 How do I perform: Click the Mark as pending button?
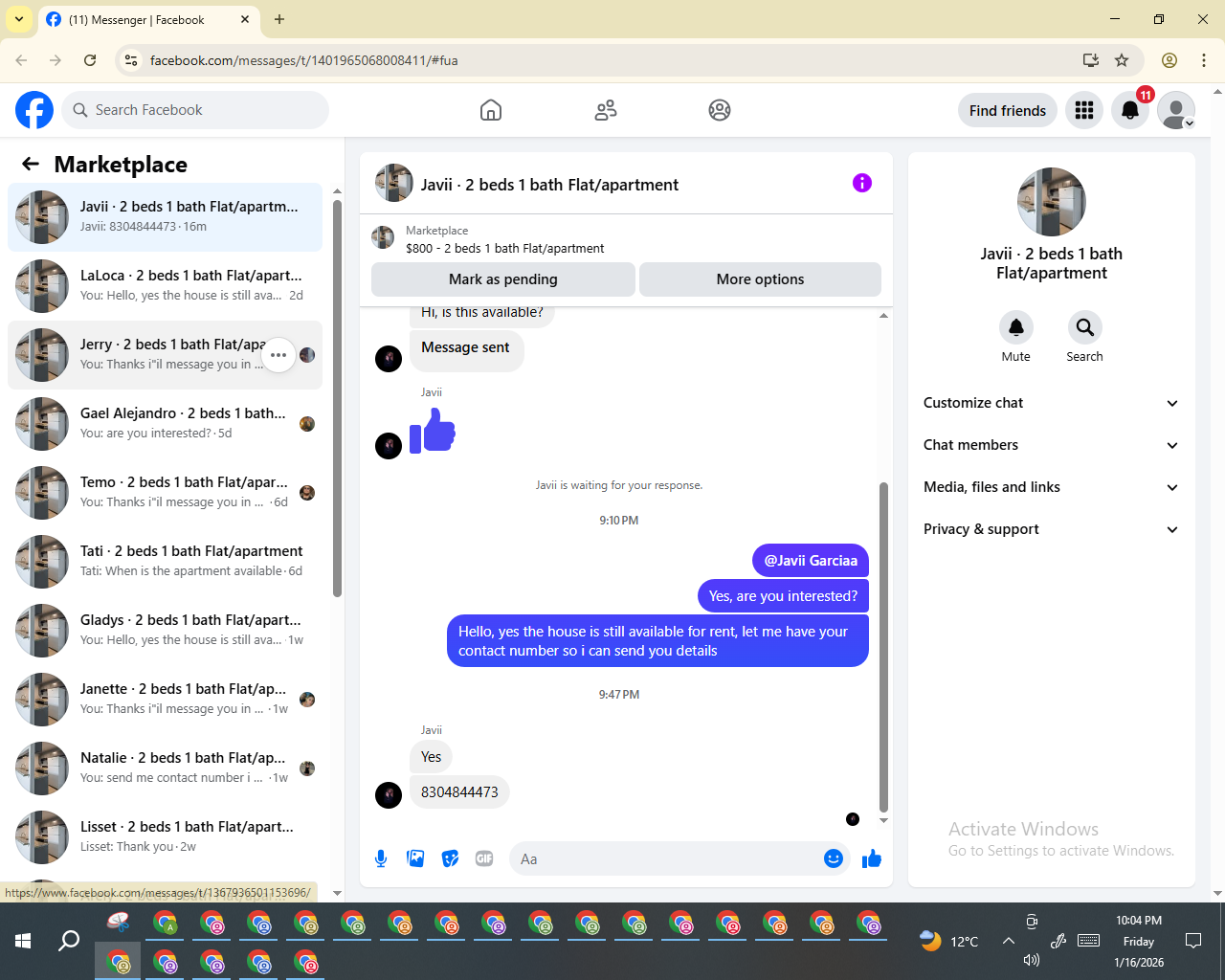[503, 279]
